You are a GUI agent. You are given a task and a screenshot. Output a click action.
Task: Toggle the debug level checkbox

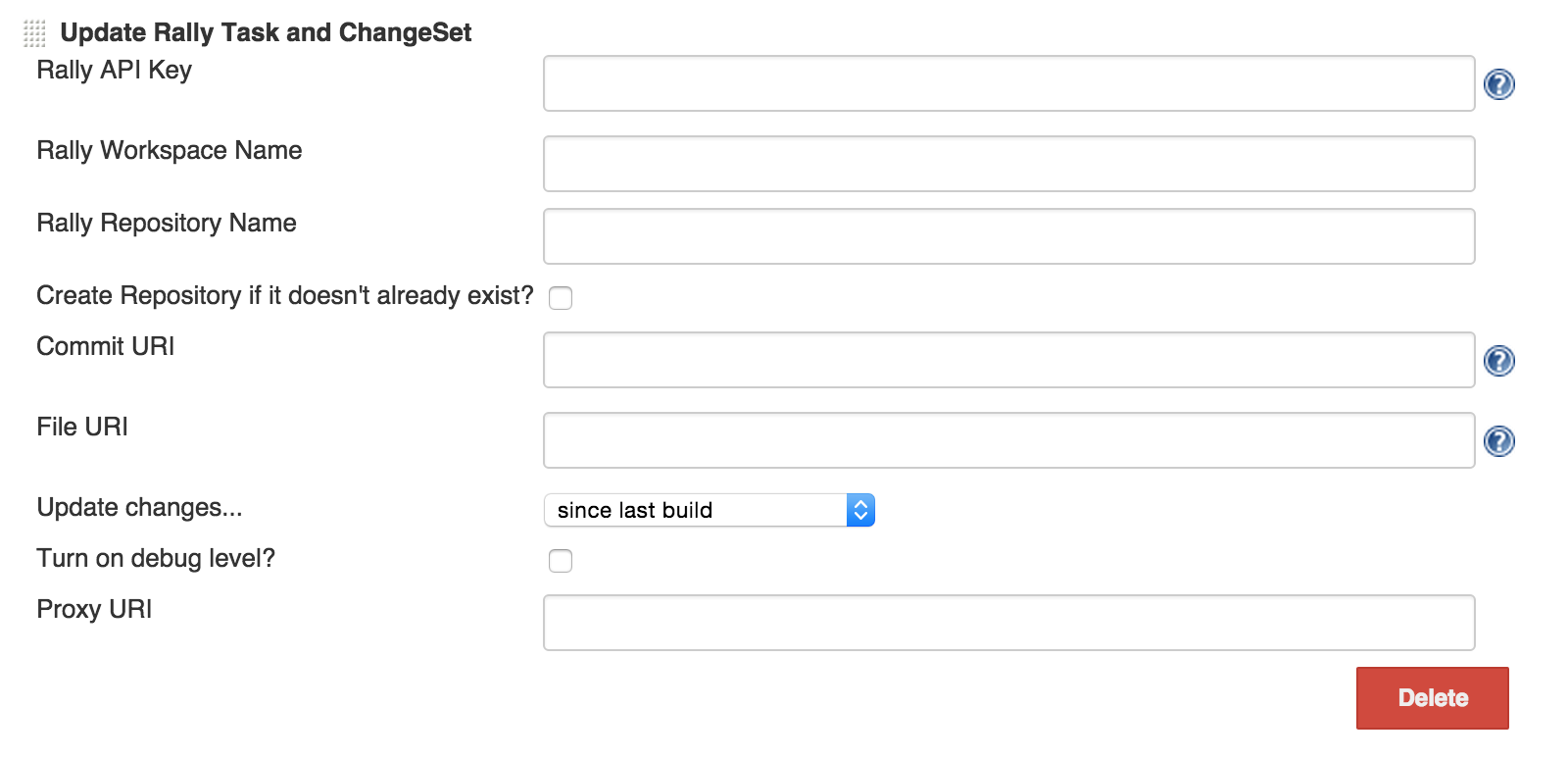[561, 561]
